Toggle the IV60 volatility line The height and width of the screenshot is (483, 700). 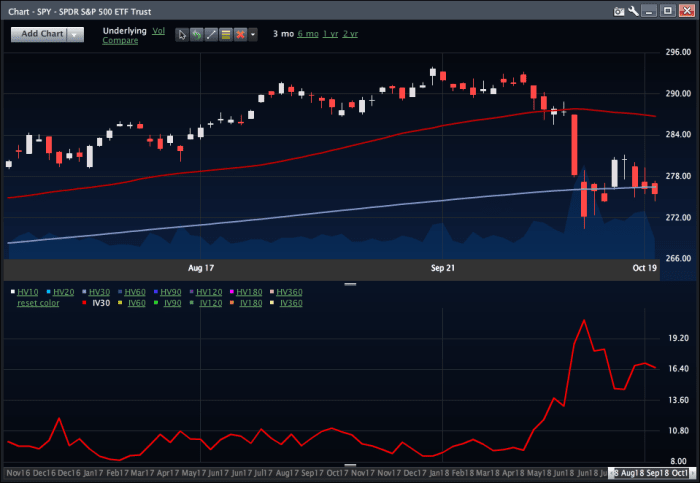pyautogui.click(x=137, y=302)
